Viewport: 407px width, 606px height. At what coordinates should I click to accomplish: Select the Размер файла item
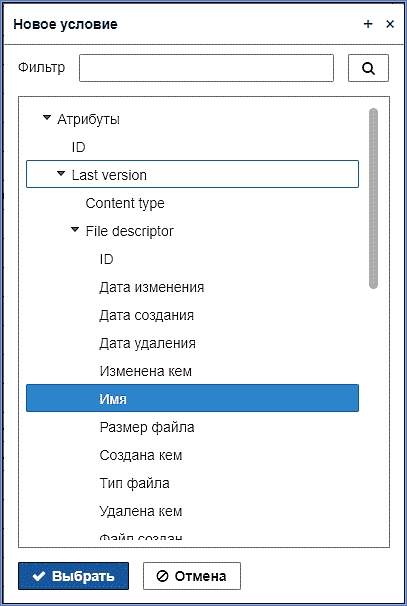(147, 427)
